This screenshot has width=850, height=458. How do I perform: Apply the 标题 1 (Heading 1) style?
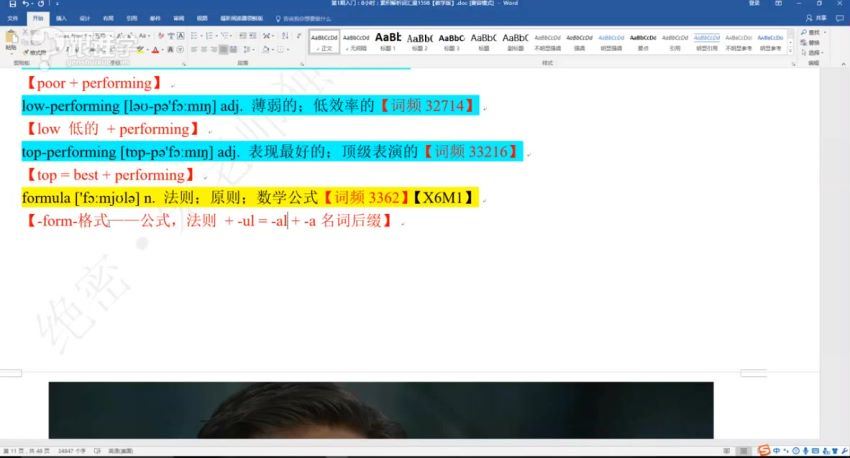point(388,42)
